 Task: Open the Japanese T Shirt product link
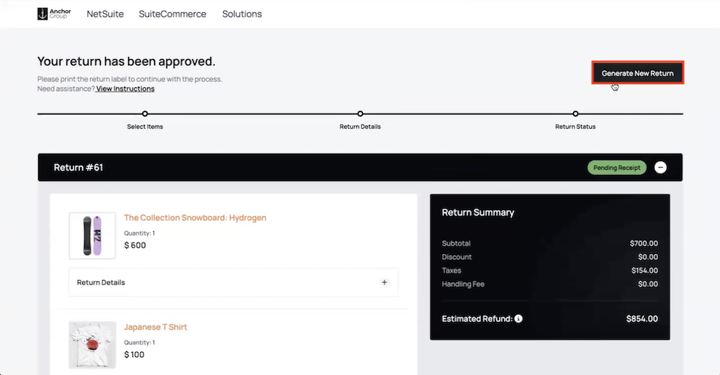[x=156, y=327]
